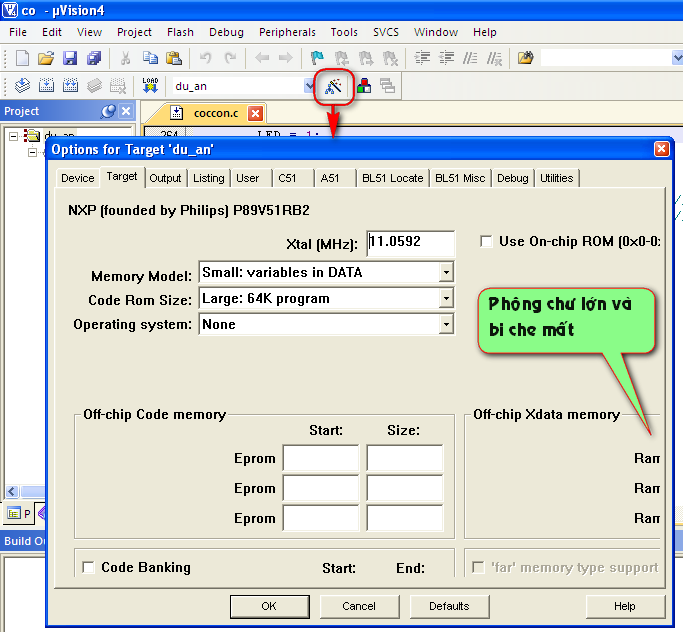Click the Help button in the dialog
Viewport: 683px width, 632px height.
(x=625, y=606)
